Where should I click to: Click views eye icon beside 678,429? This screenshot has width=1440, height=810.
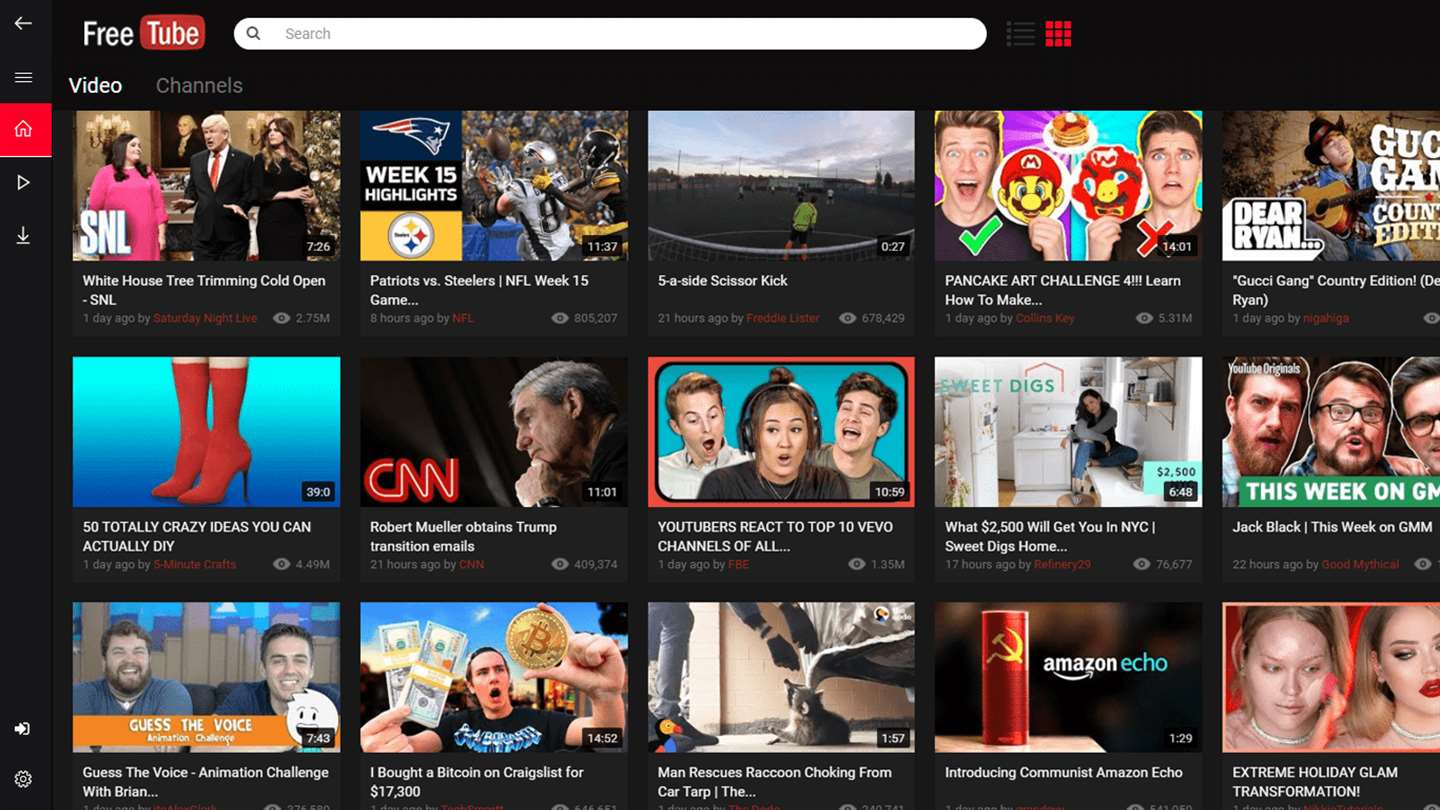point(848,318)
